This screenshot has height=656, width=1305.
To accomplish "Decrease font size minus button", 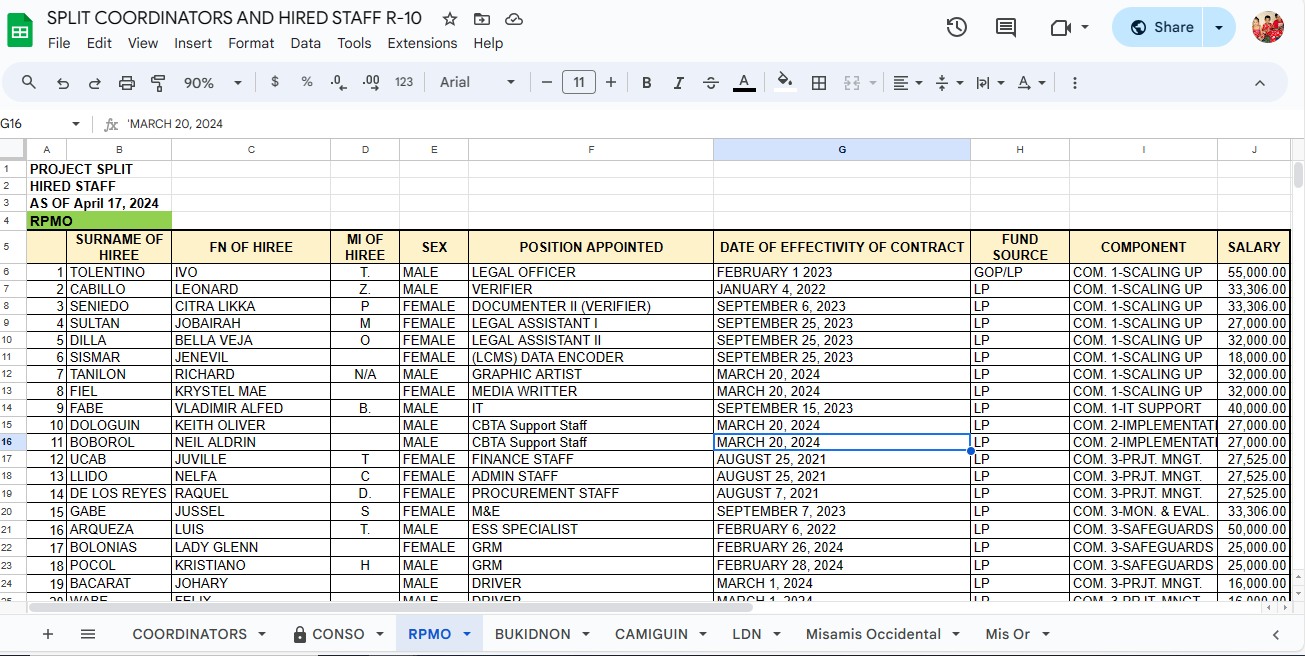I will click(x=547, y=82).
